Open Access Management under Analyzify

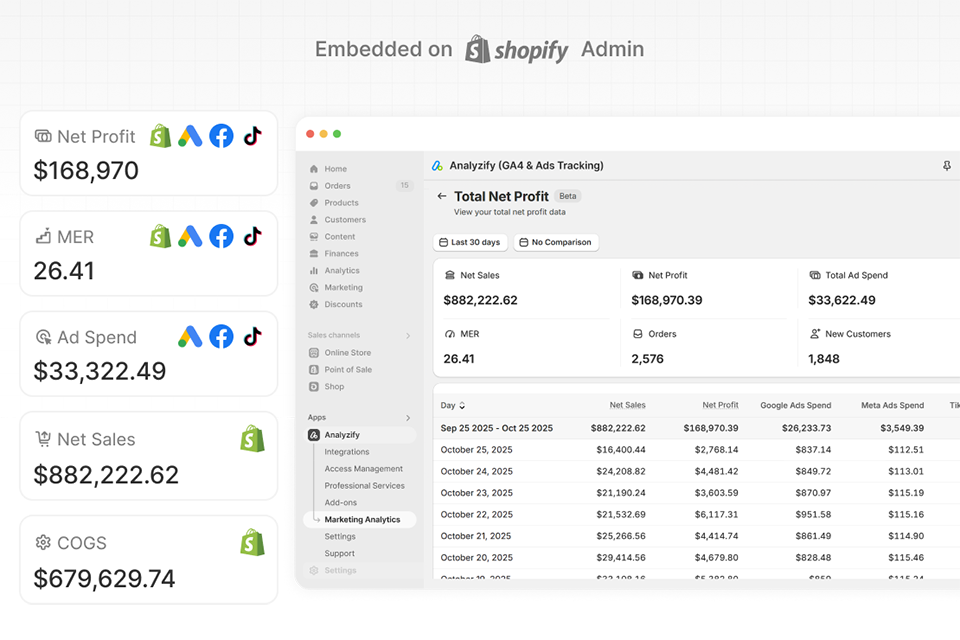click(x=364, y=469)
